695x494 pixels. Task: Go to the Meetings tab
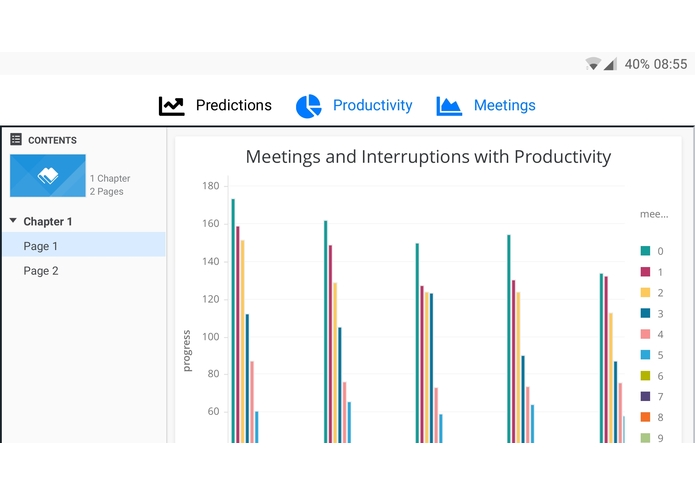point(504,105)
